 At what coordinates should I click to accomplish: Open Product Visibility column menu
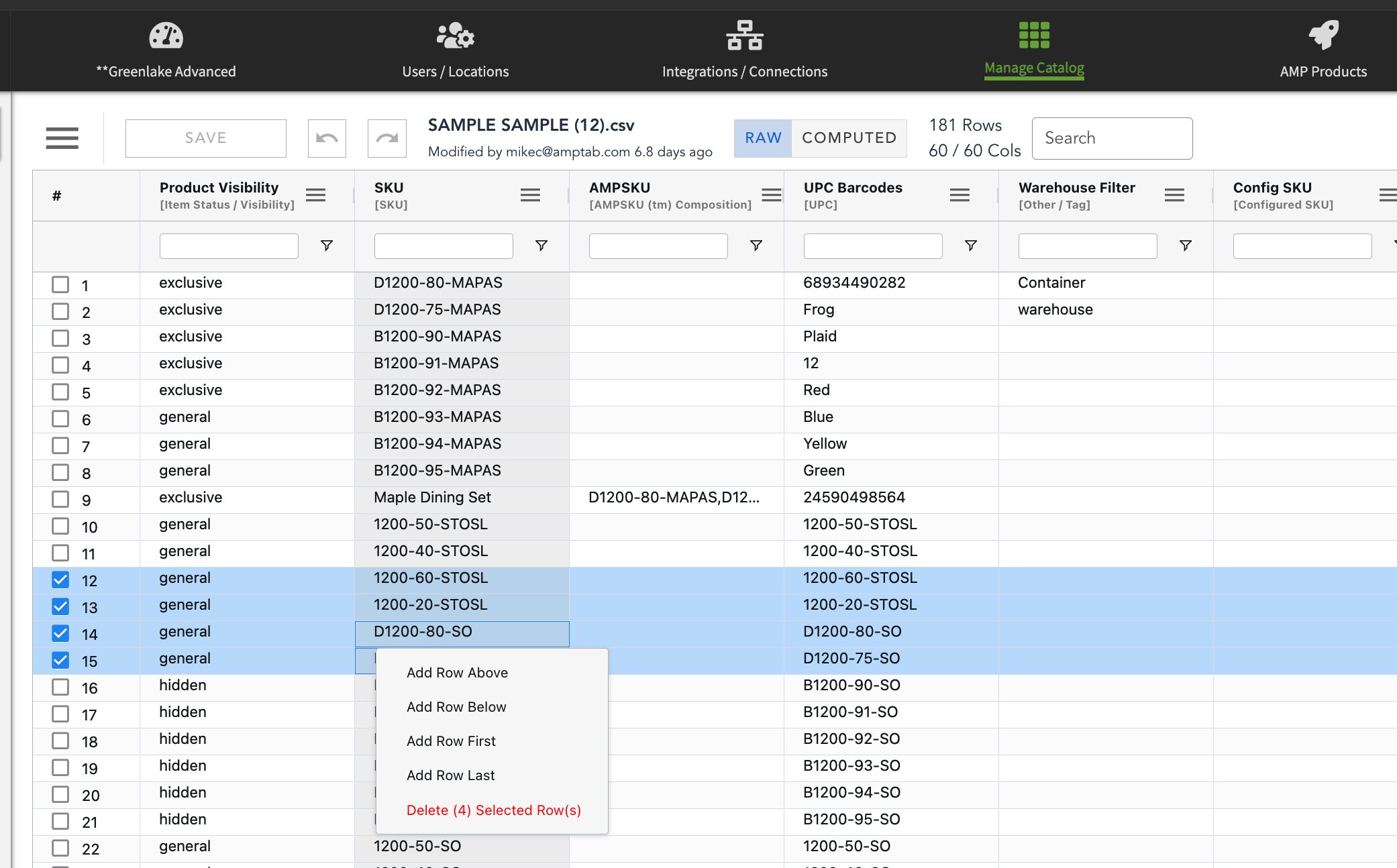pyautogui.click(x=315, y=195)
